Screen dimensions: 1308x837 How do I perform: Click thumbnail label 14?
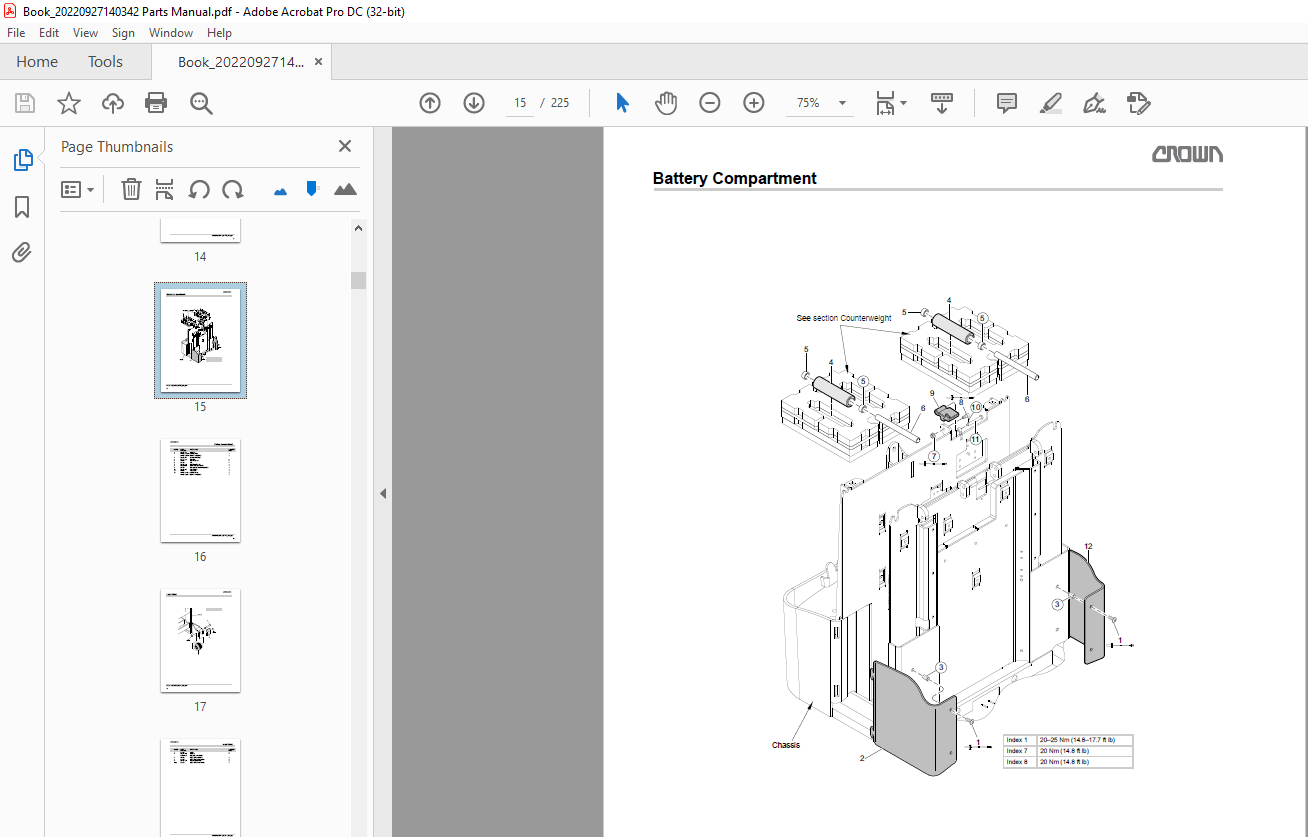point(200,257)
